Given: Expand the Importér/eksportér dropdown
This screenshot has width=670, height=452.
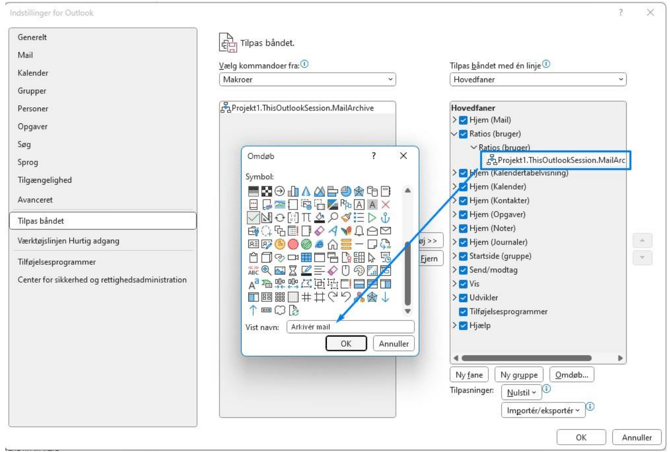Looking at the screenshot, I should [543, 410].
